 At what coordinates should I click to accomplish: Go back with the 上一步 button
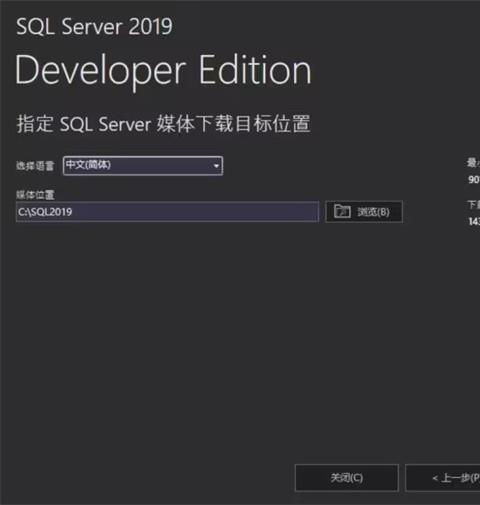click(443, 478)
